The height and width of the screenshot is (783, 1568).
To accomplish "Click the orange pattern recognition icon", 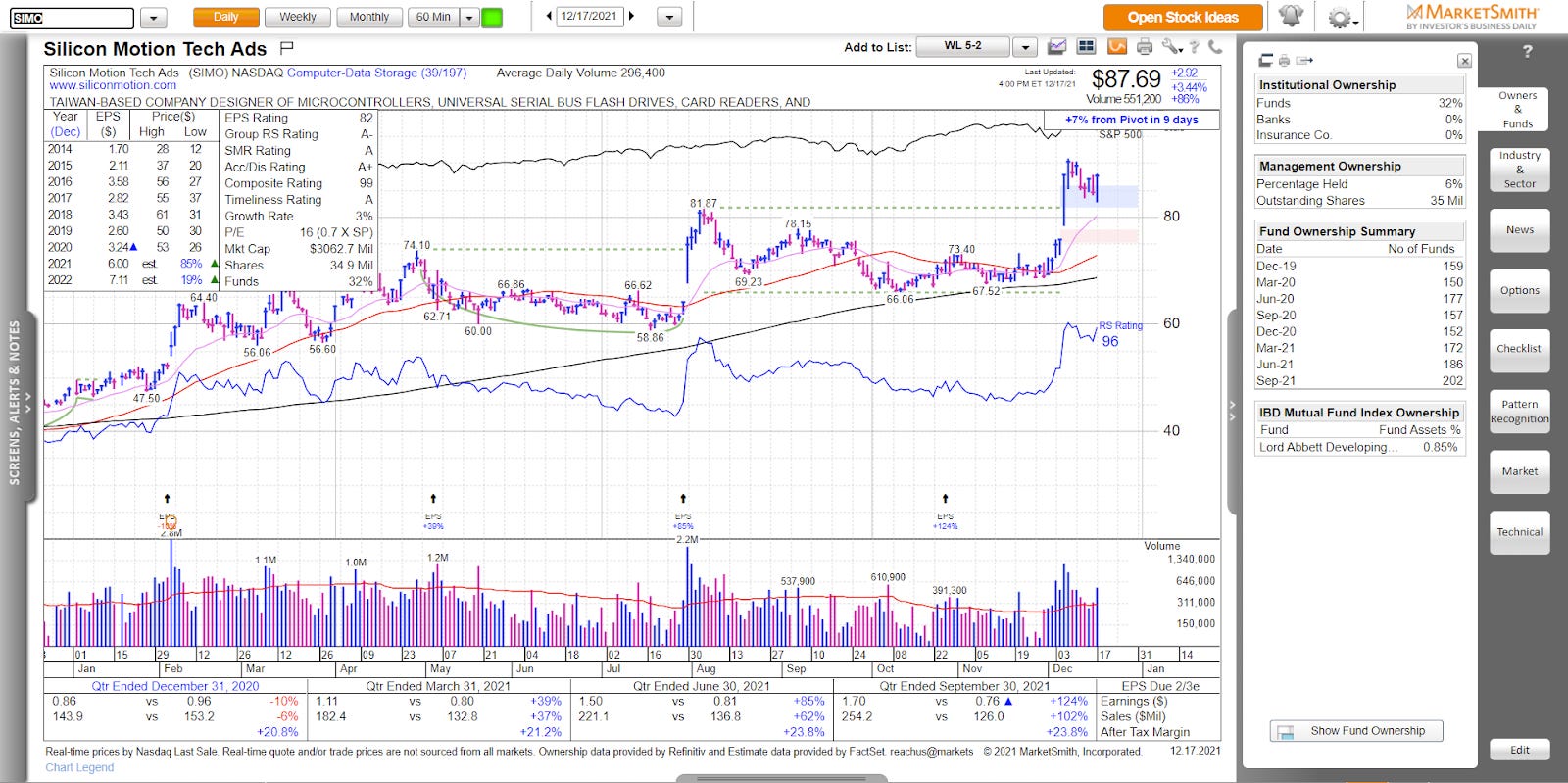I will (1116, 46).
